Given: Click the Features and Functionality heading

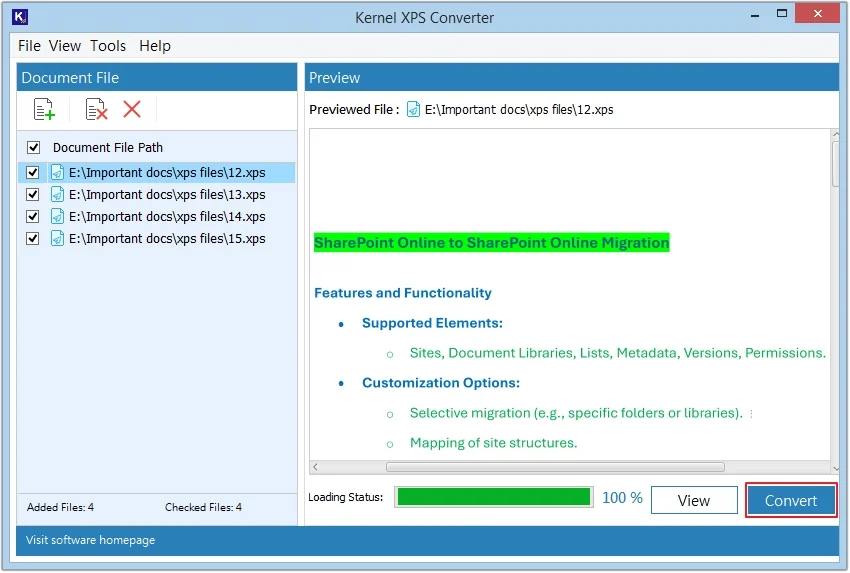Looking at the screenshot, I should coord(403,293).
